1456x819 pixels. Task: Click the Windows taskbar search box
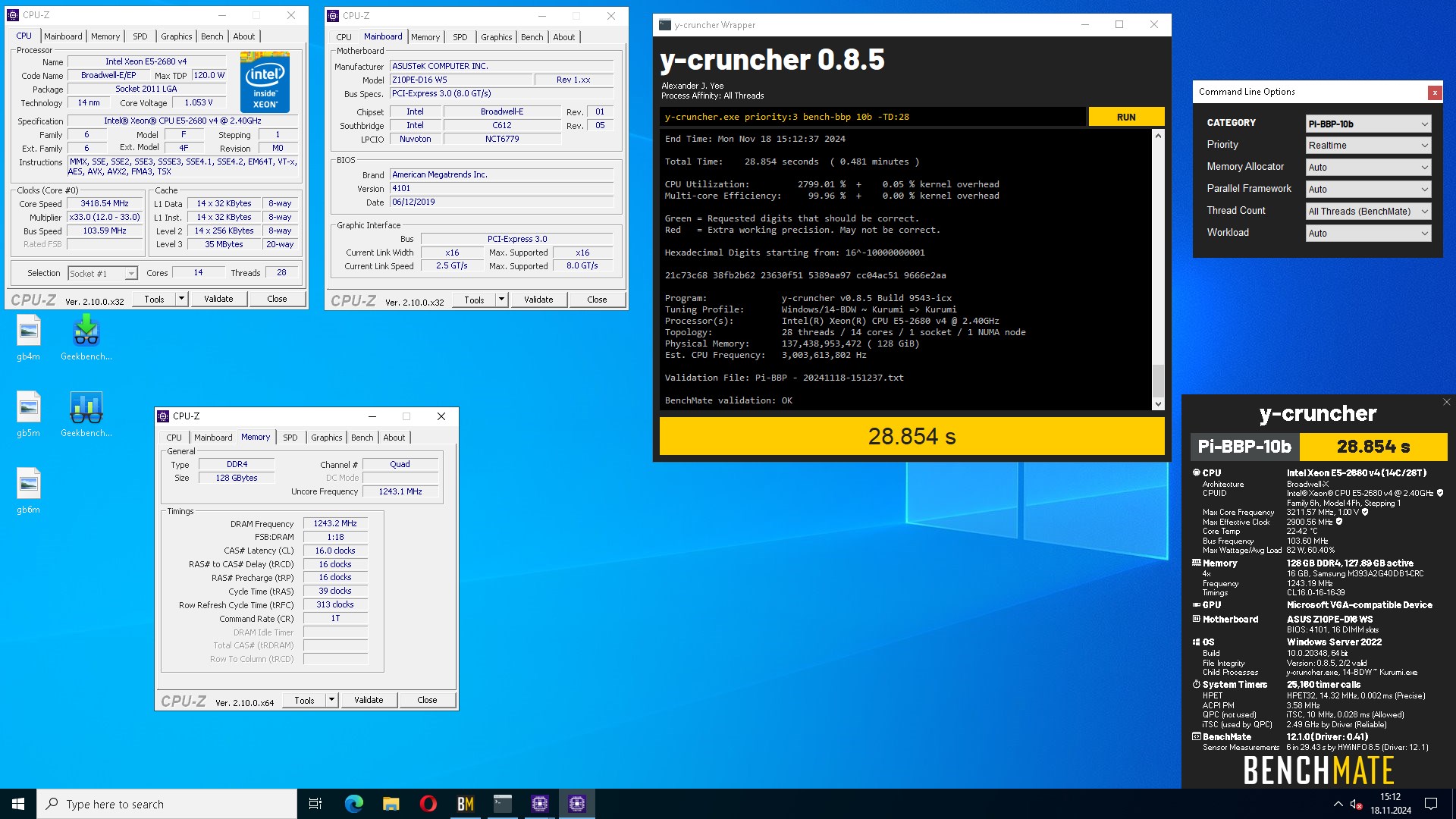point(167,804)
